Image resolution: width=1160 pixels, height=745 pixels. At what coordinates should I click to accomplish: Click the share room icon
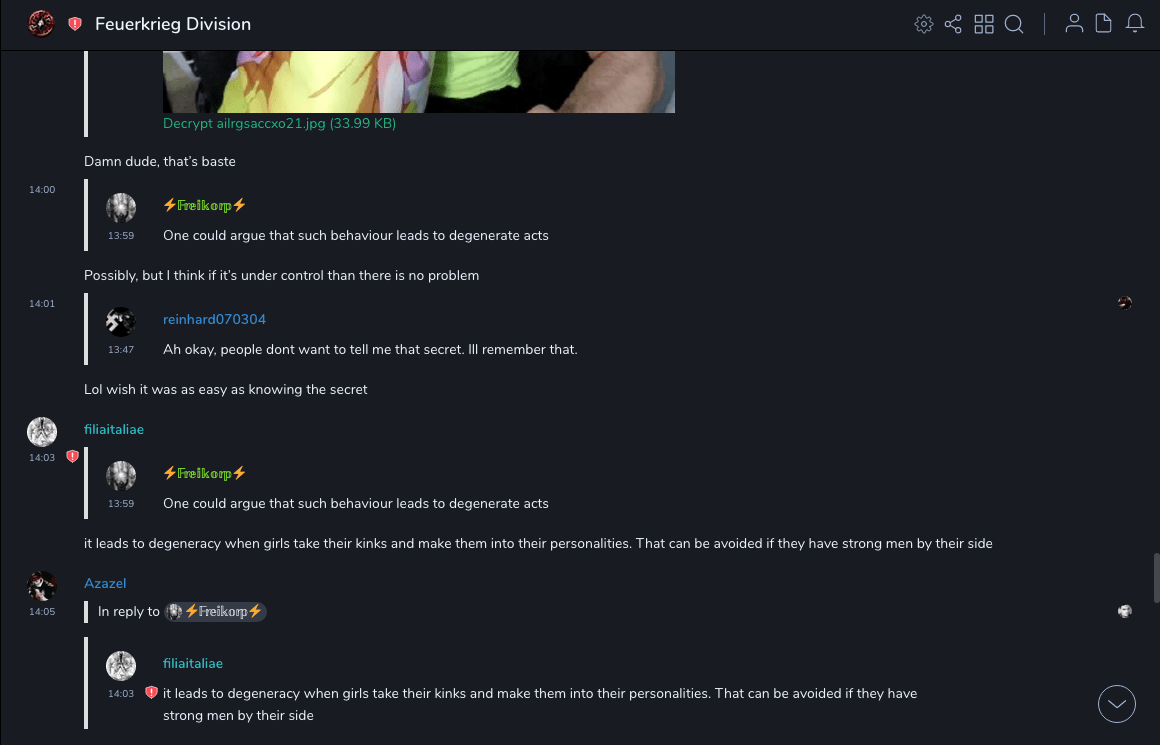pyautogui.click(x=953, y=24)
